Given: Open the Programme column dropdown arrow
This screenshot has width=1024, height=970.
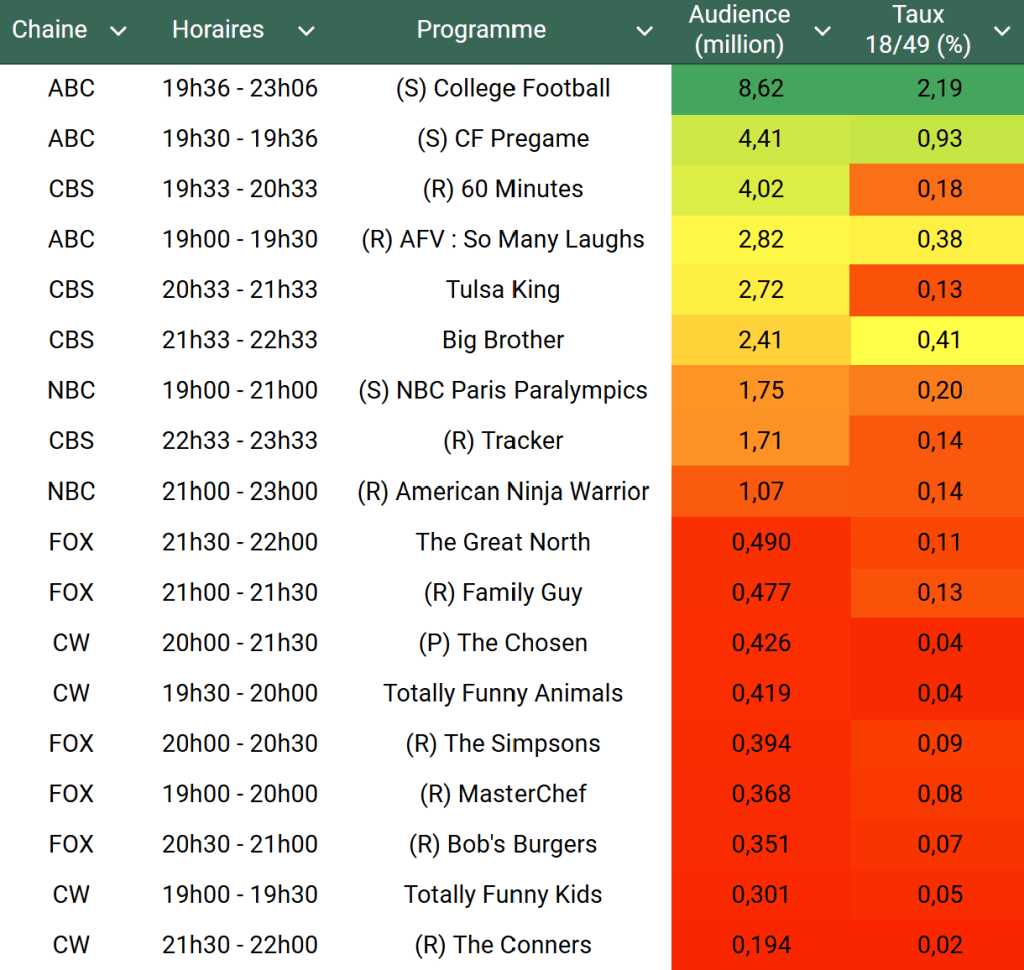Looking at the screenshot, I should coord(645,31).
